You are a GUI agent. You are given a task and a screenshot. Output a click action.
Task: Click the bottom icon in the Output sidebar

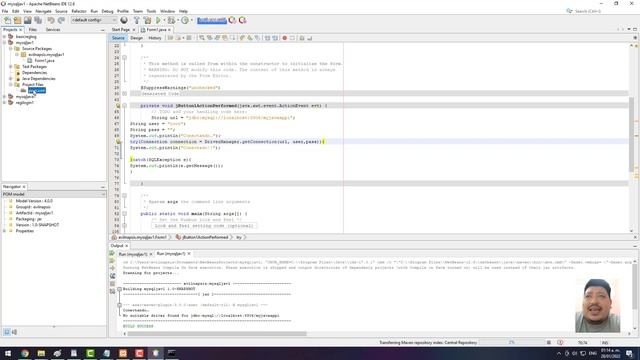[112, 291]
